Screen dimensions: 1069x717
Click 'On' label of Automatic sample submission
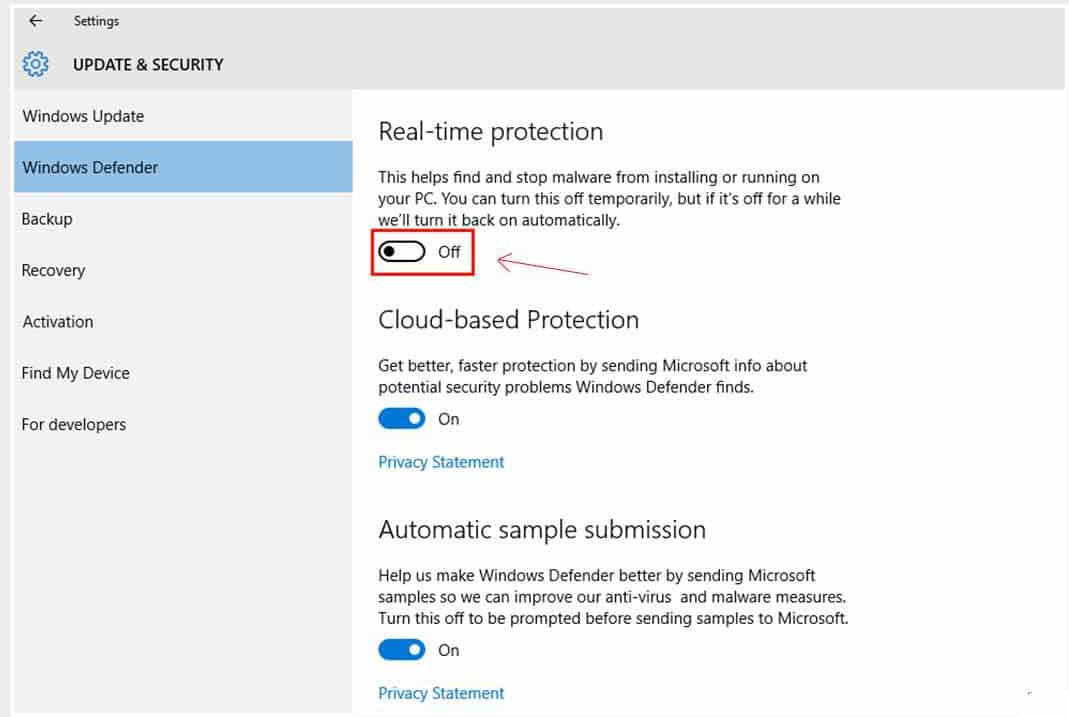(x=449, y=650)
